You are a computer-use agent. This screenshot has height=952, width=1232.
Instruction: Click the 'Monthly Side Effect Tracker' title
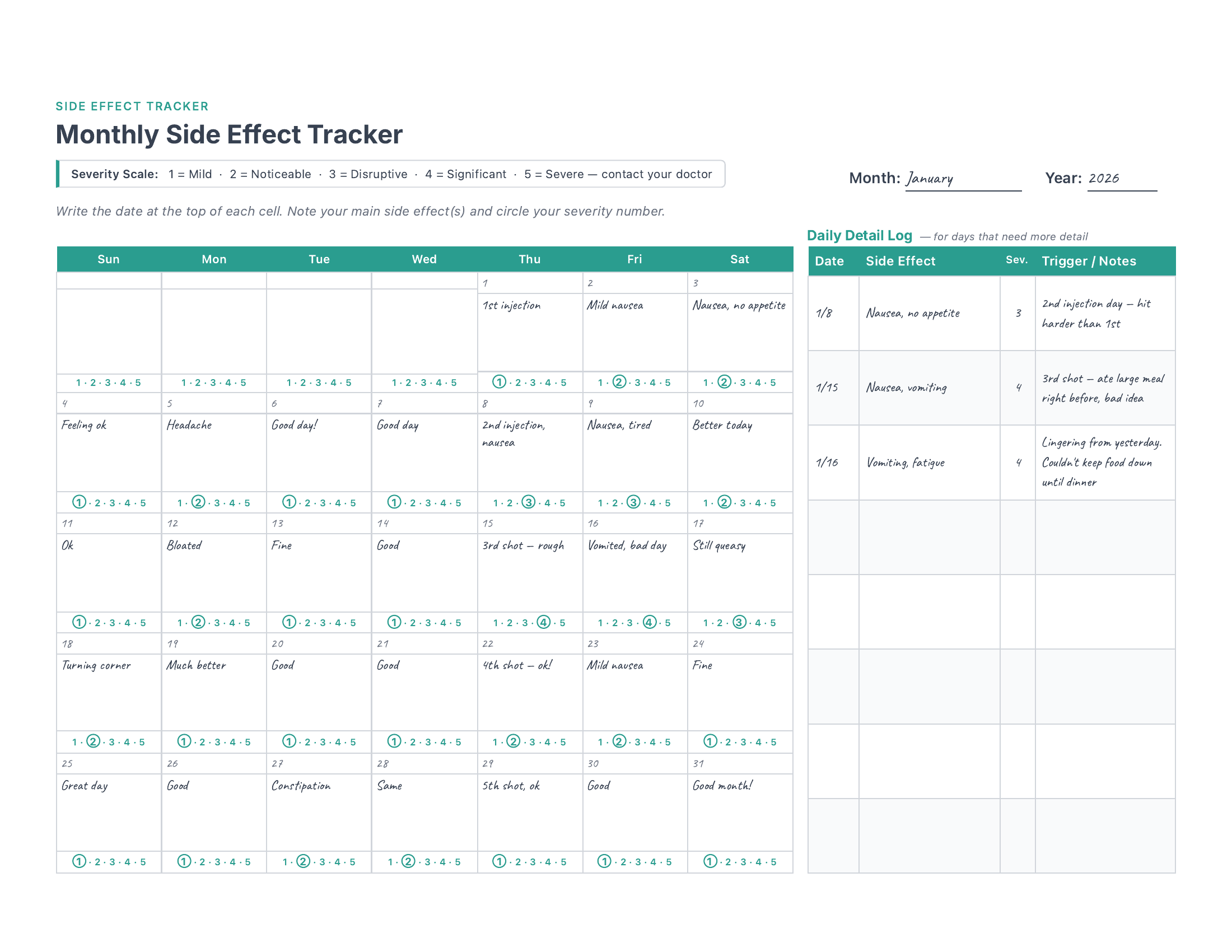click(x=229, y=134)
